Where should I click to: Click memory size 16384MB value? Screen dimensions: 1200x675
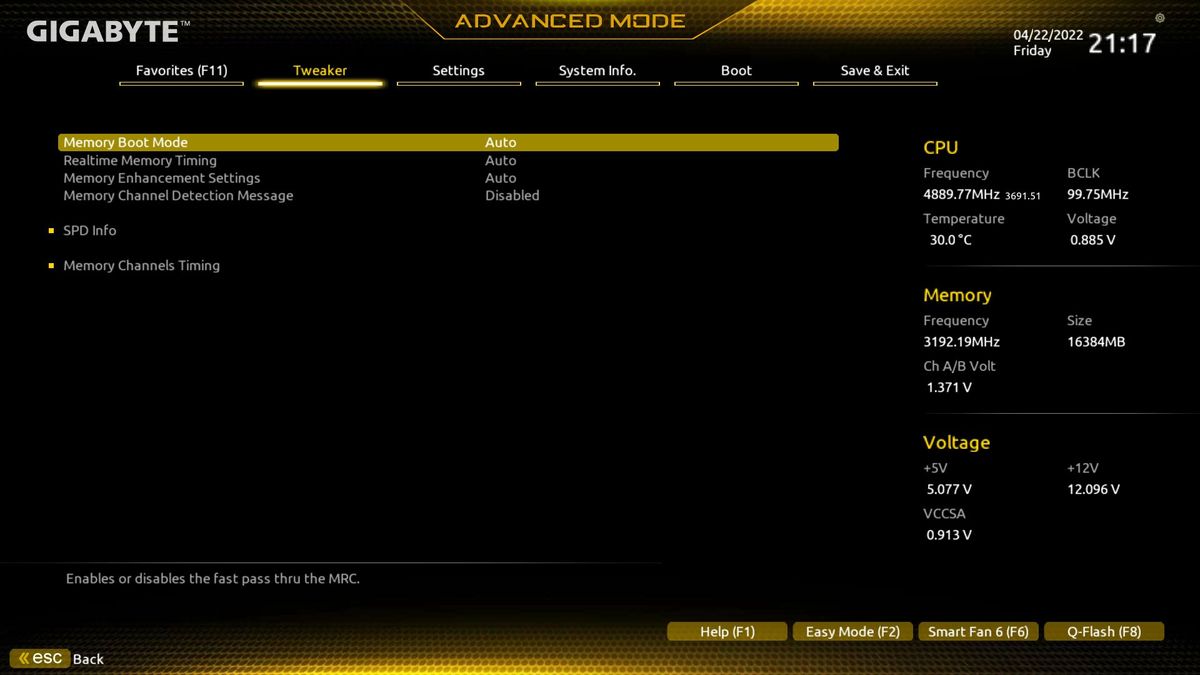pyautogui.click(x=1096, y=342)
